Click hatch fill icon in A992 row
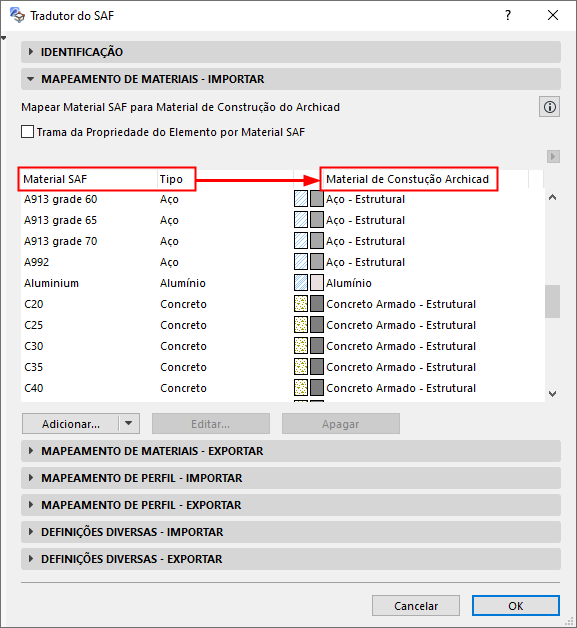The image size is (577, 628). [x=301, y=262]
